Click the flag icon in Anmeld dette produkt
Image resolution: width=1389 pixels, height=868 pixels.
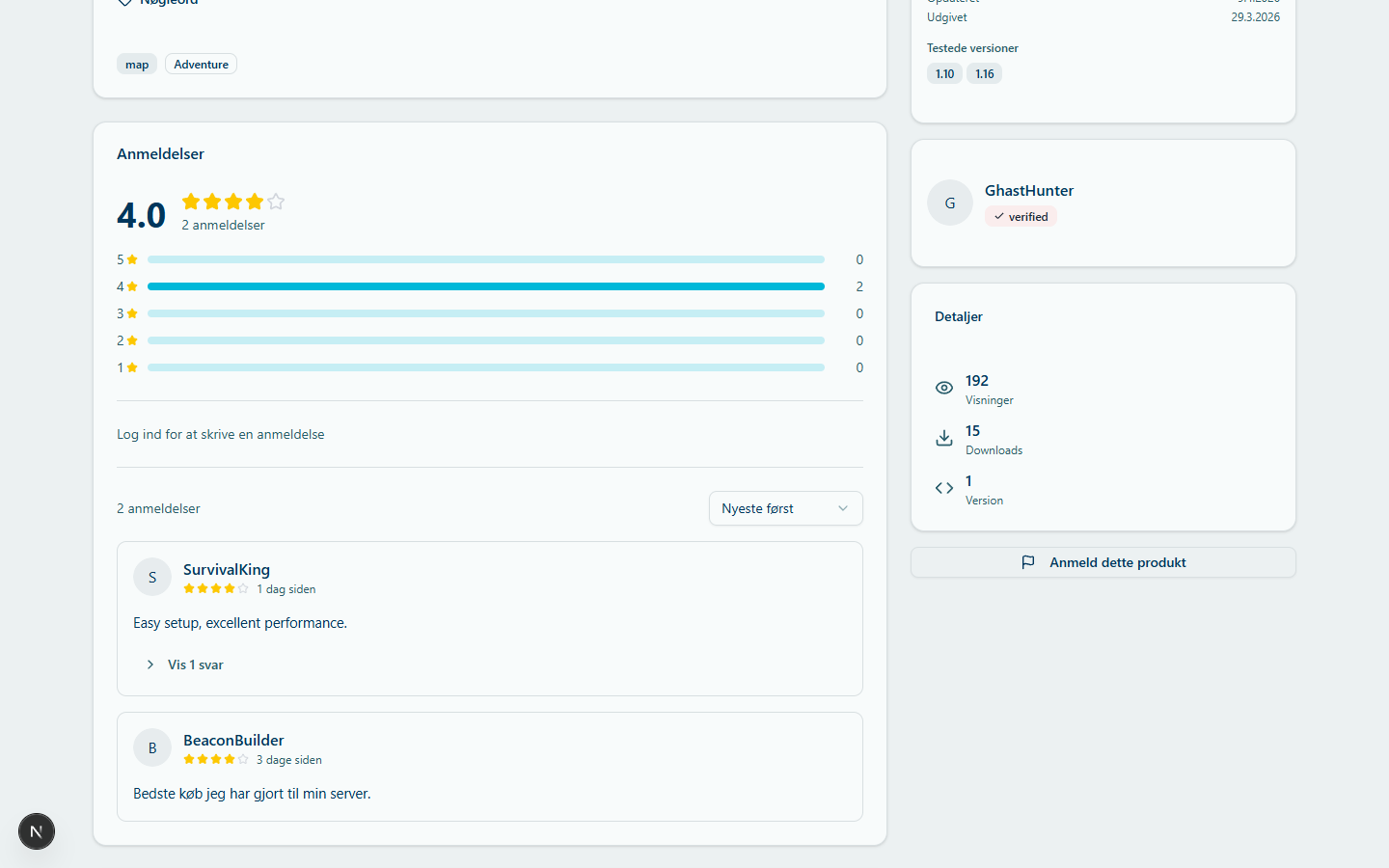(x=1028, y=562)
